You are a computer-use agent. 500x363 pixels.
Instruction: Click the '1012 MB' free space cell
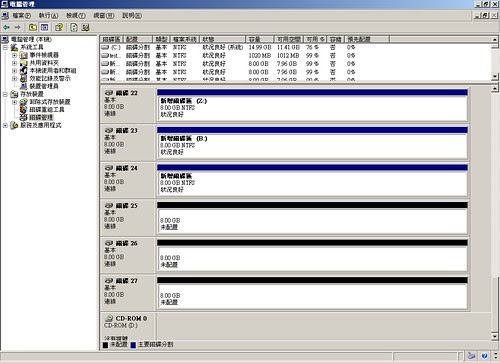(288, 55)
